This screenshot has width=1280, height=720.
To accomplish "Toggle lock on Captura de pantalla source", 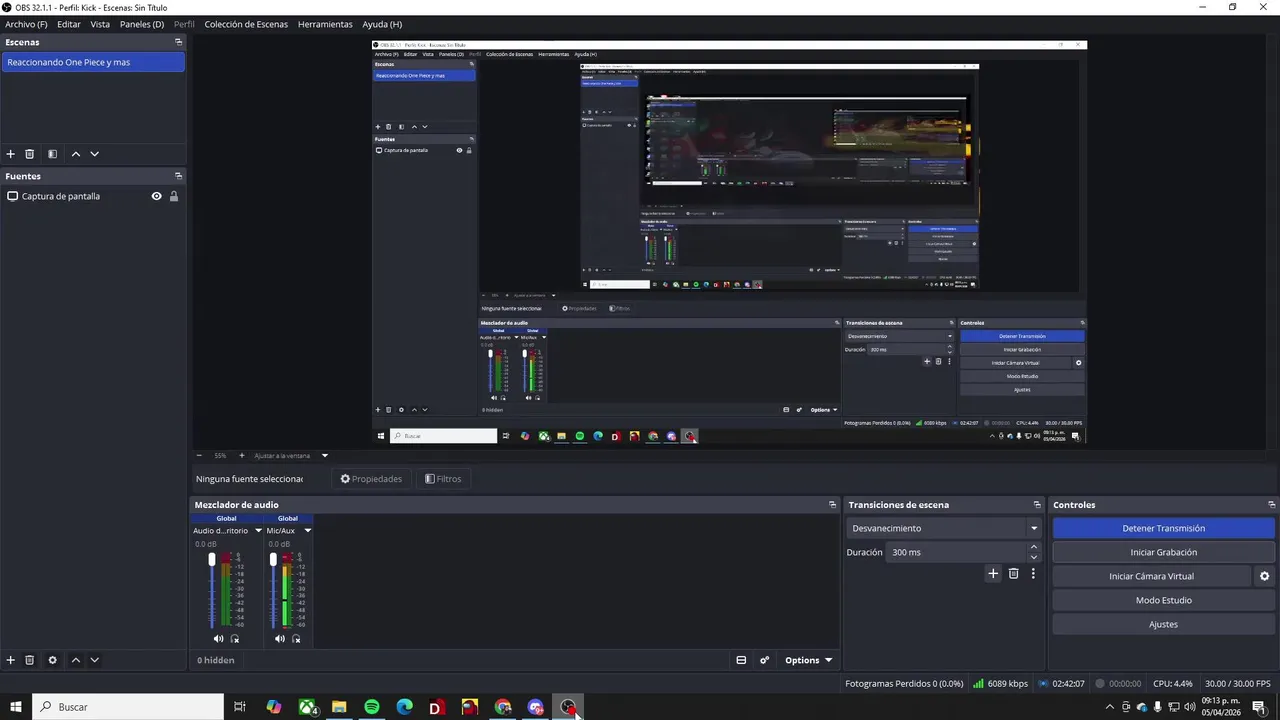I will (173, 196).
